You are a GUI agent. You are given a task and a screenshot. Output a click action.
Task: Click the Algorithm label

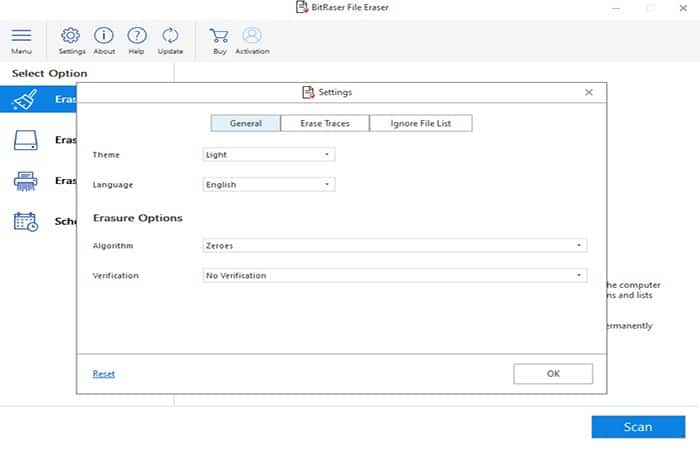[112, 246]
